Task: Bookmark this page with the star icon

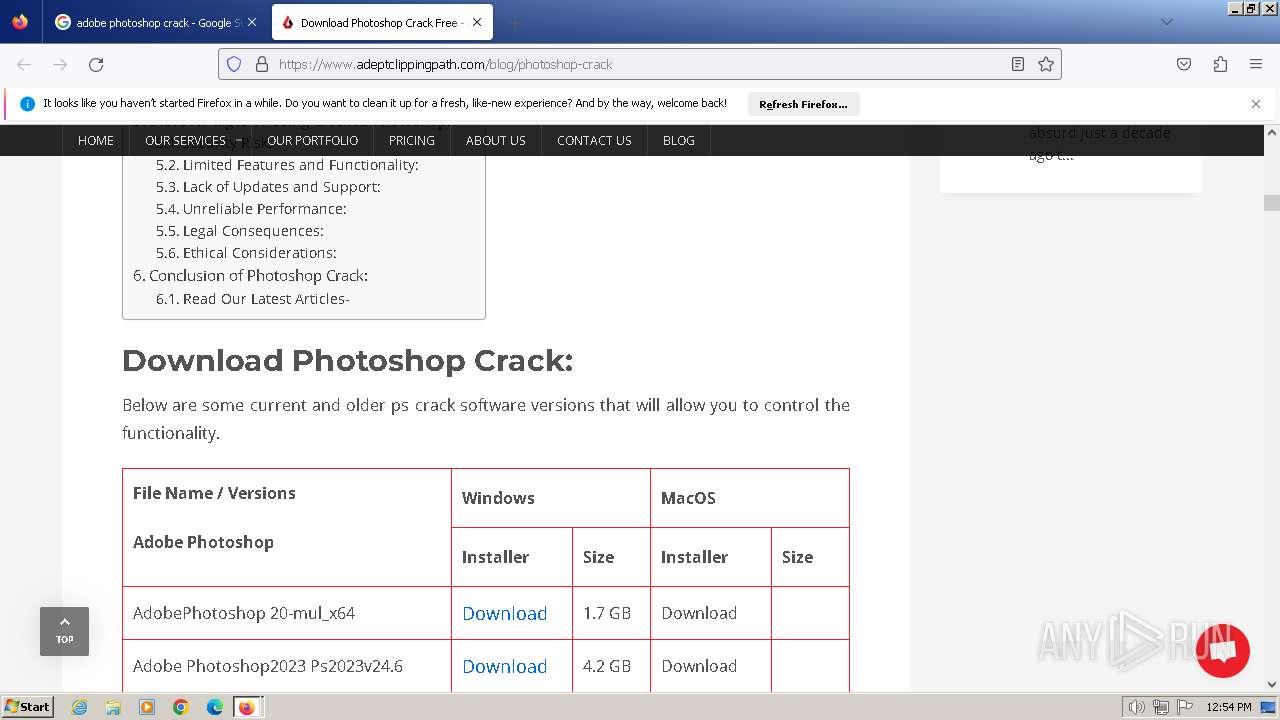Action: (1046, 64)
